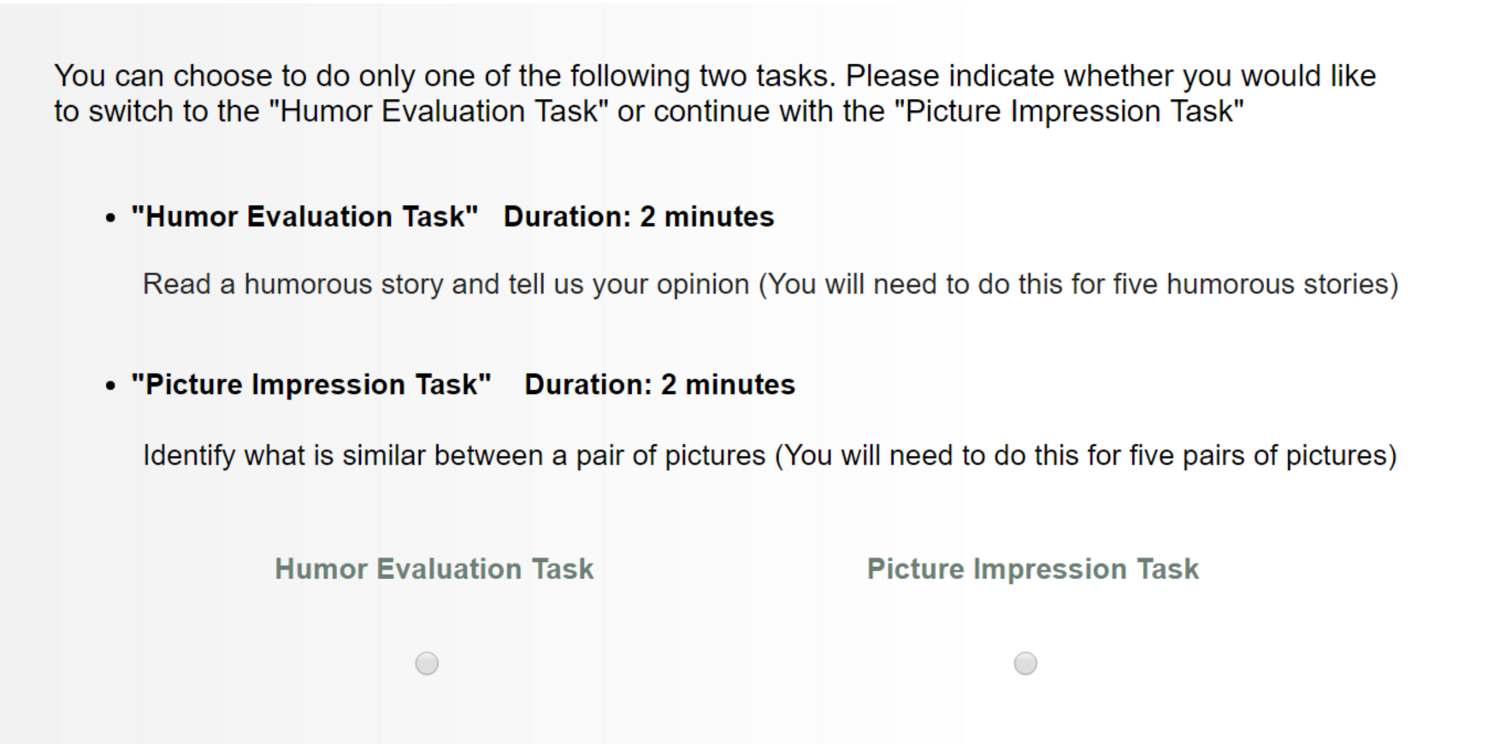Viewport: 1500px width, 744px height.
Task: Click the bullet dot before Humor Evaluation Task
Action: 111,219
